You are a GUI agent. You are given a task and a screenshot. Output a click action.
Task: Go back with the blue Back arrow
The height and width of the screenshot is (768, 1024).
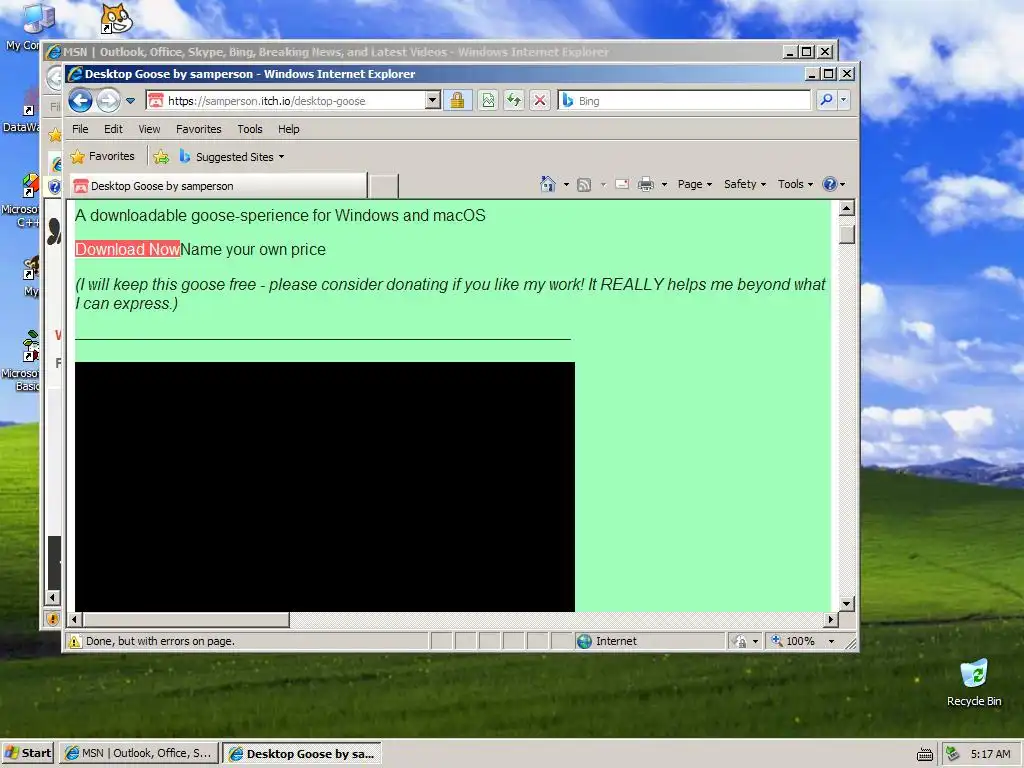click(80, 101)
